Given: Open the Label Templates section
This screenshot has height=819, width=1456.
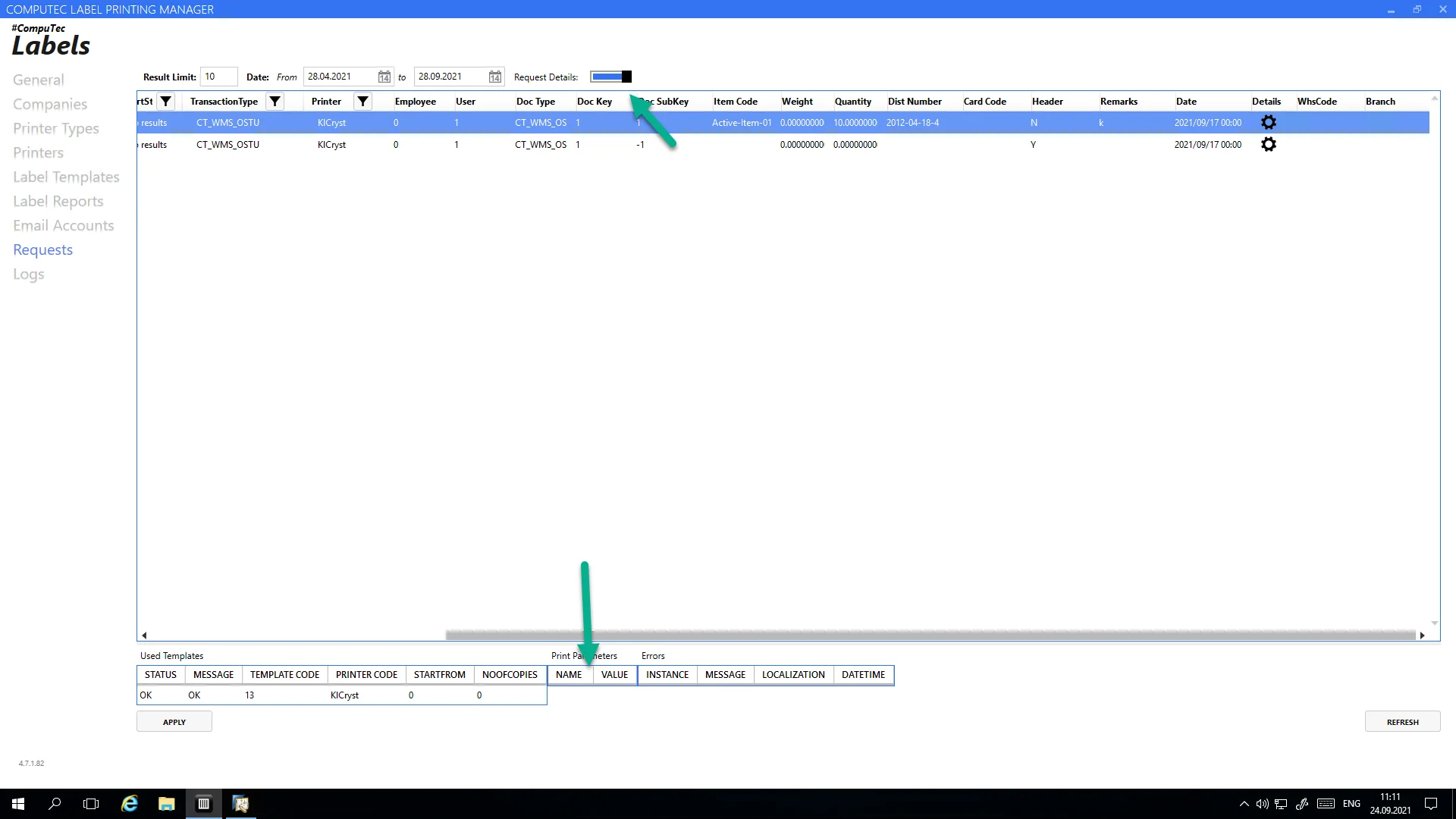Looking at the screenshot, I should coord(66,177).
